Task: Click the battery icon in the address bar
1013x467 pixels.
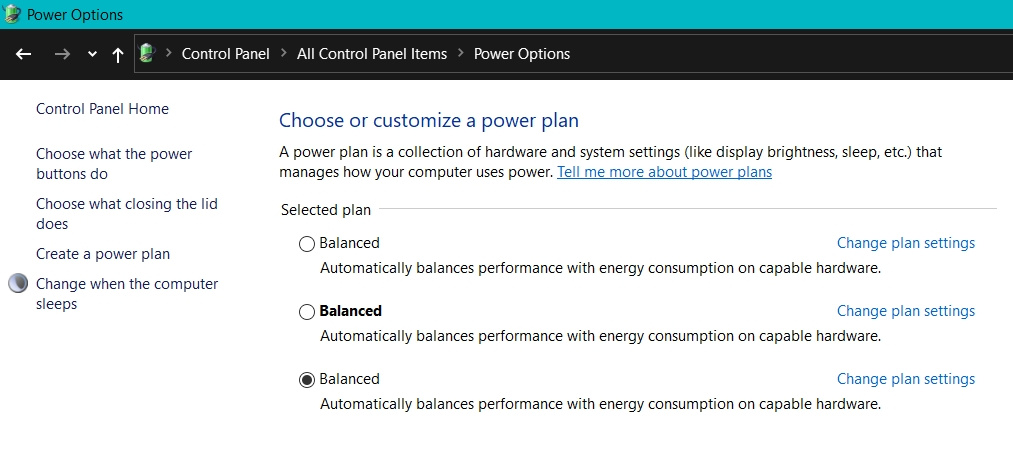Action: click(x=148, y=54)
